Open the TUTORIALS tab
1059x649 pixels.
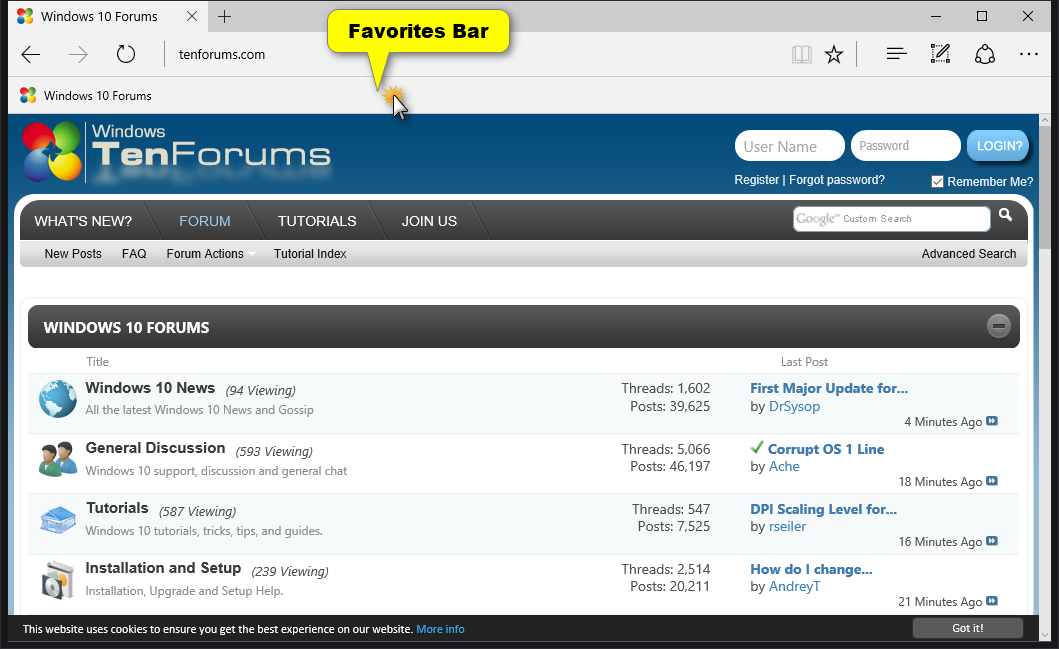(317, 221)
